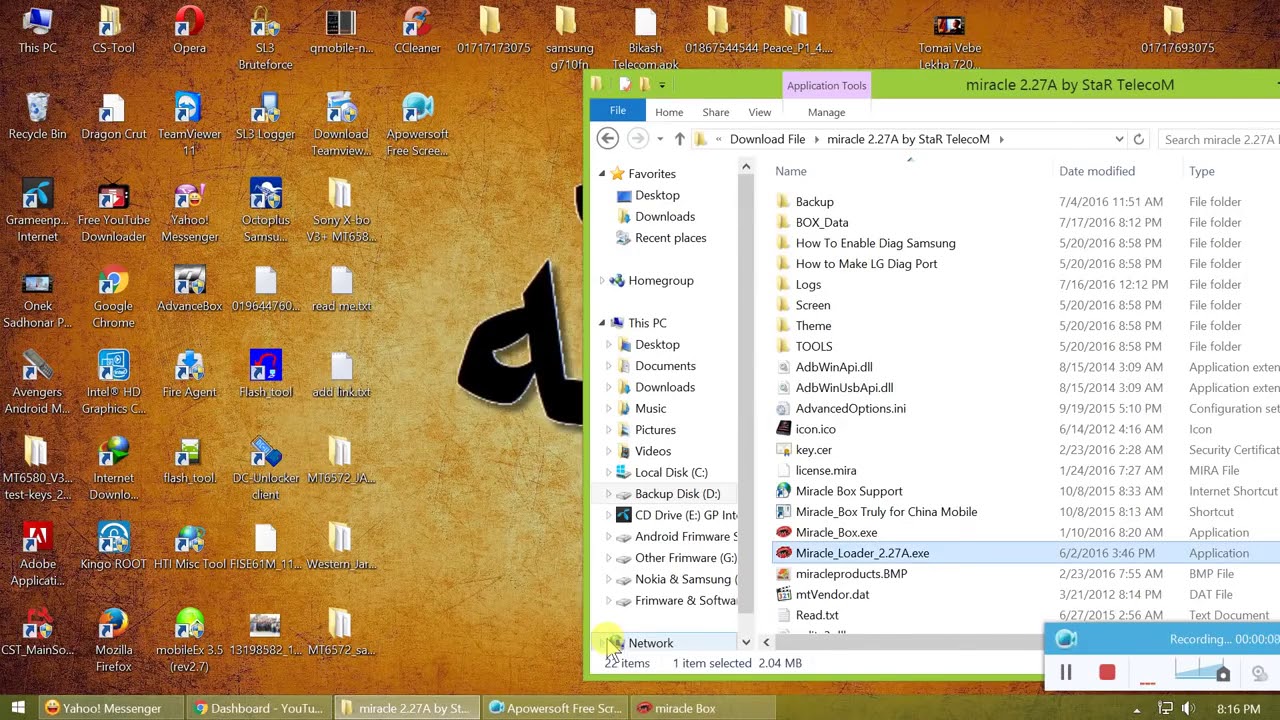Stop the screen recording
This screenshot has width=1280, height=720.
[1107, 673]
